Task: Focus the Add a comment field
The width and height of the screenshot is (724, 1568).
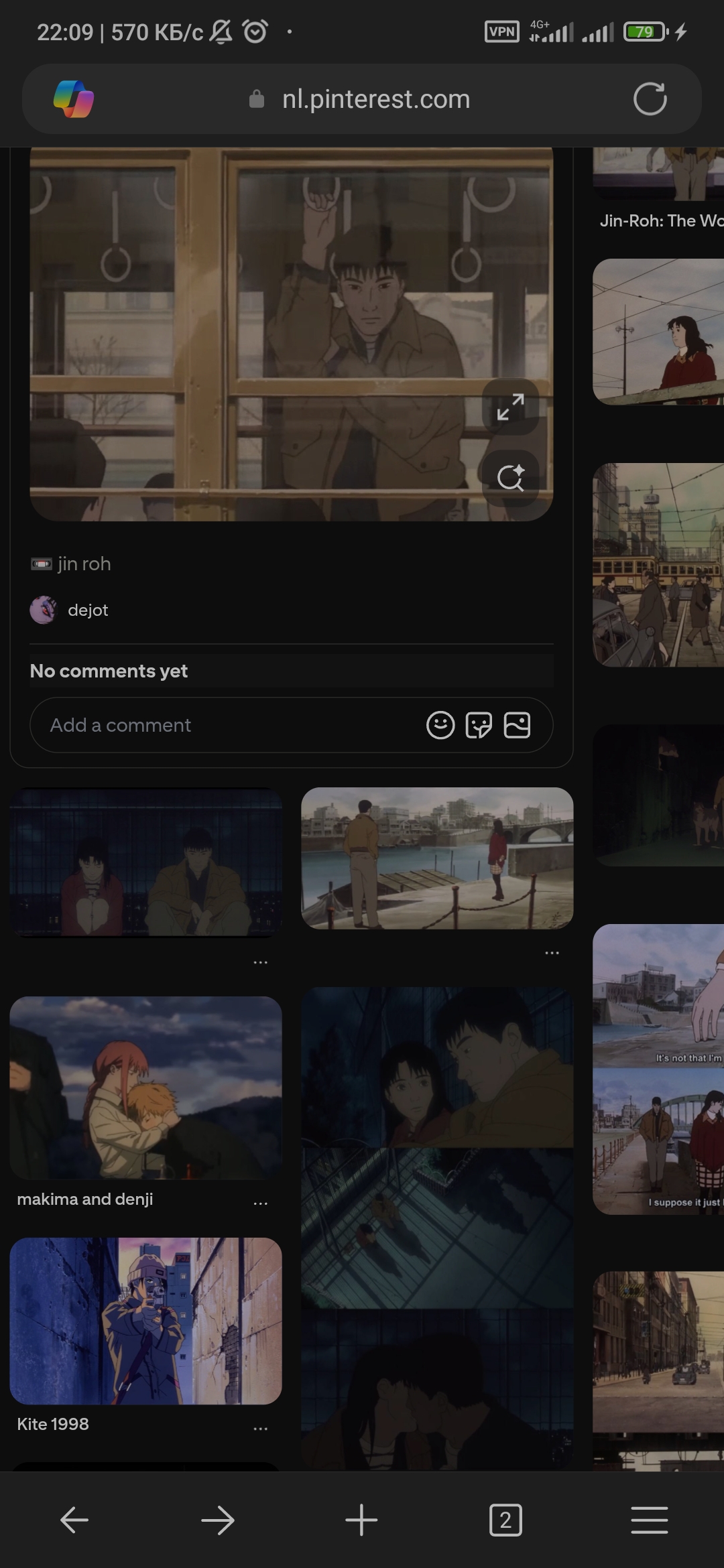Action: (292, 725)
